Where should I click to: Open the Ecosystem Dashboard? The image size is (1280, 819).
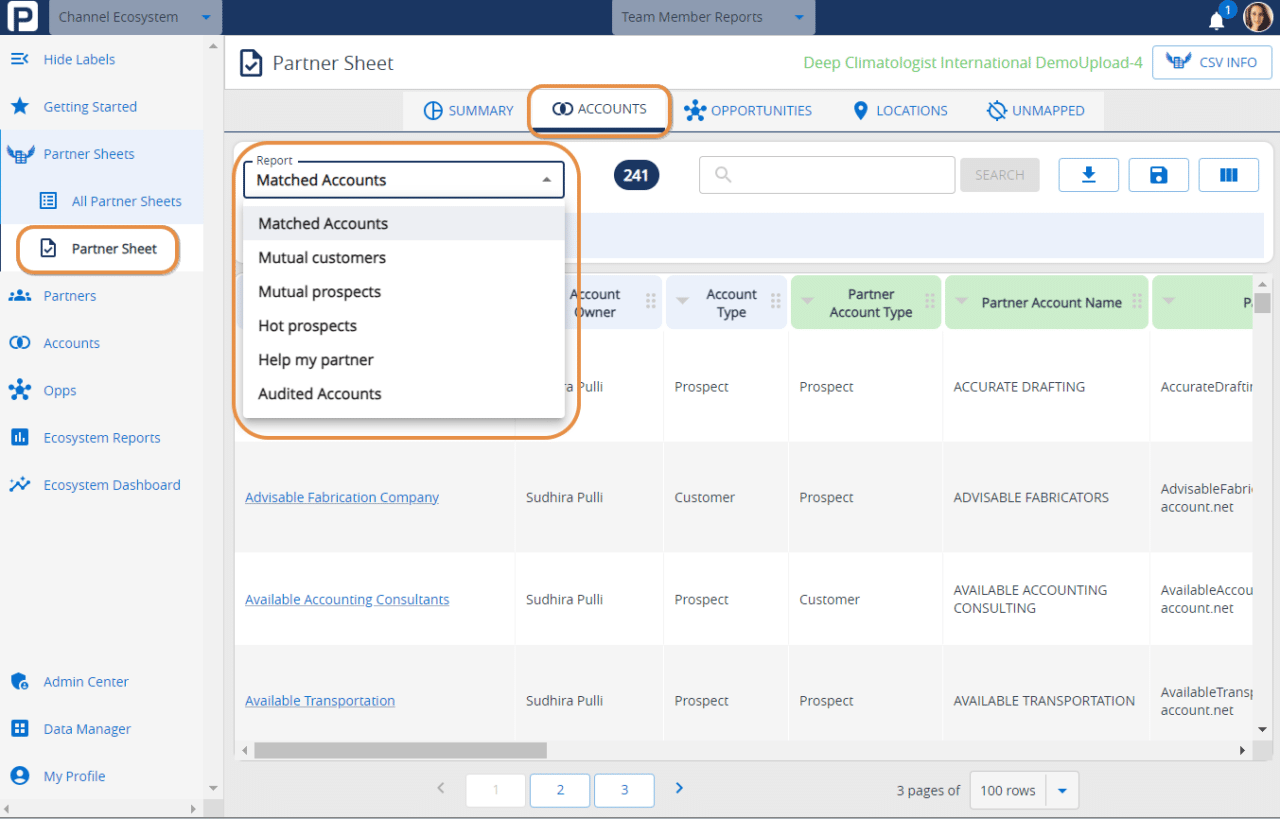coord(106,484)
